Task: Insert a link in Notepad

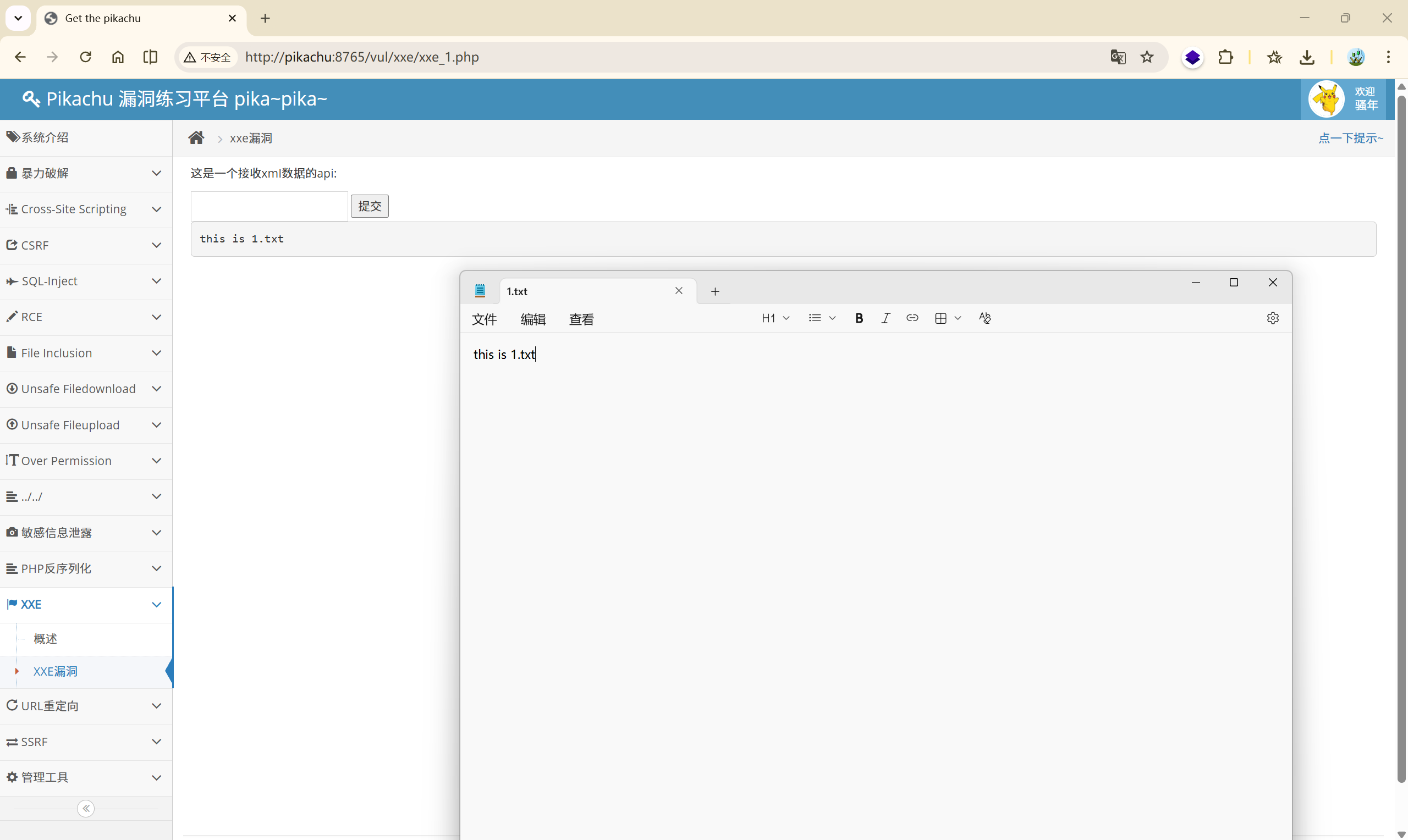Action: point(911,318)
